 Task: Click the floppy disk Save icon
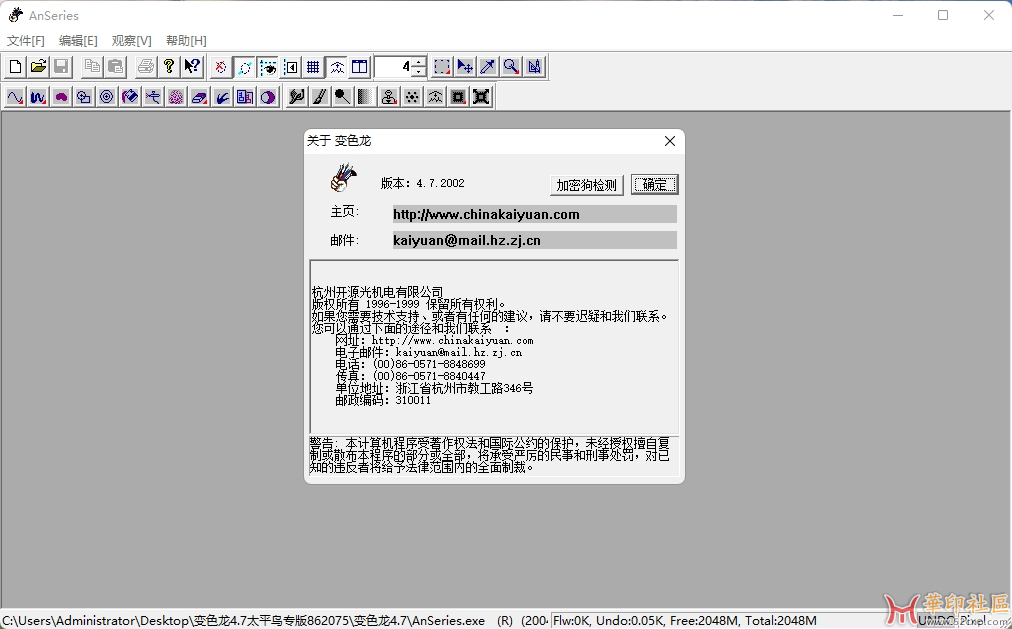coord(61,66)
